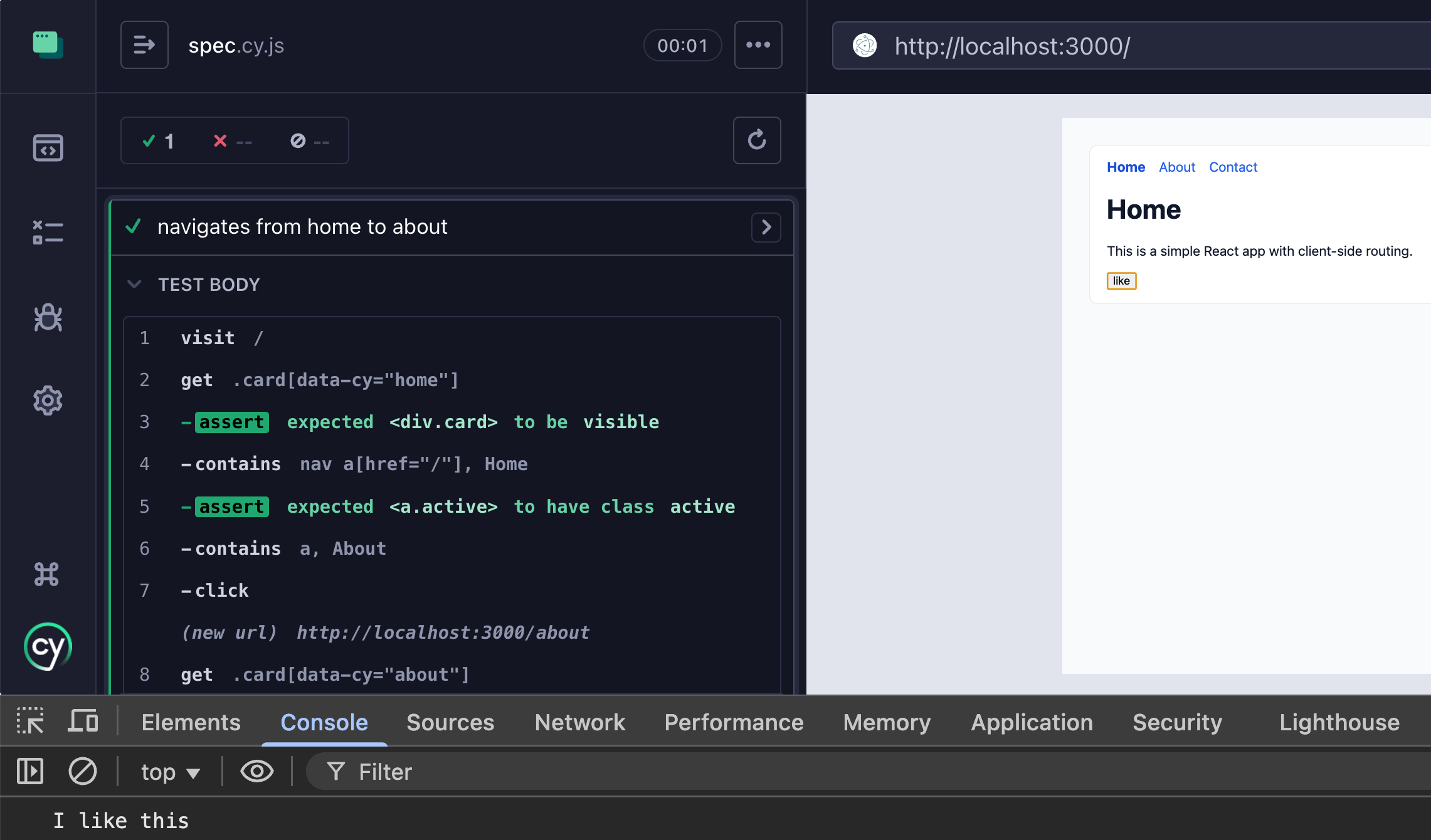Open the 'top' JavaScript context dropdown
The height and width of the screenshot is (840, 1431).
coord(170,772)
